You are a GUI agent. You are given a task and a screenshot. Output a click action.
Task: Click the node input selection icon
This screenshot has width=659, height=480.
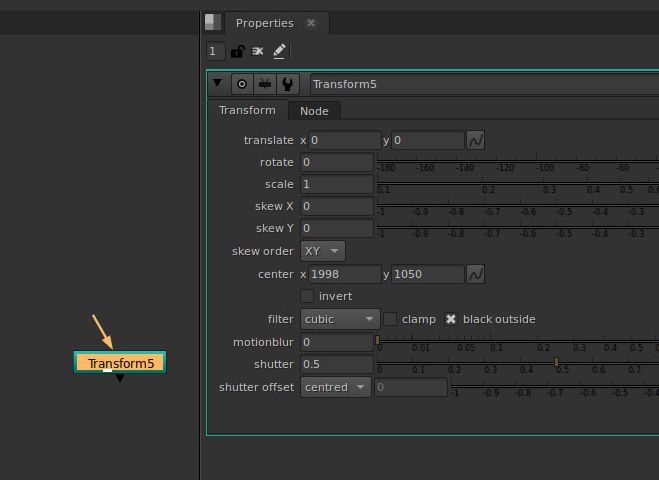265,84
